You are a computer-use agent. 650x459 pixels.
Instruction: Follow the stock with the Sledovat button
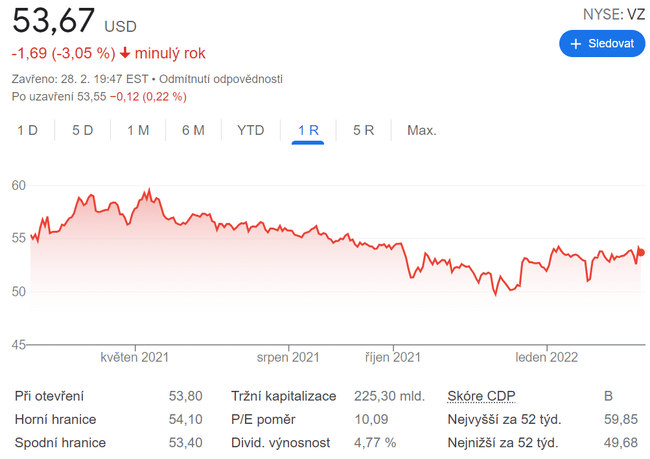[x=601, y=44]
